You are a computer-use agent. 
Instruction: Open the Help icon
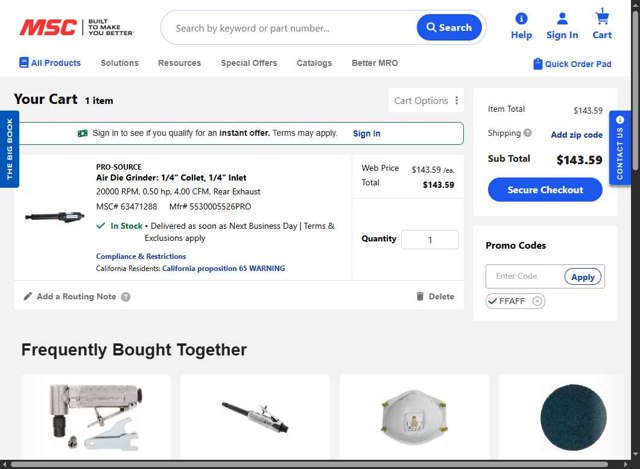tap(521, 19)
